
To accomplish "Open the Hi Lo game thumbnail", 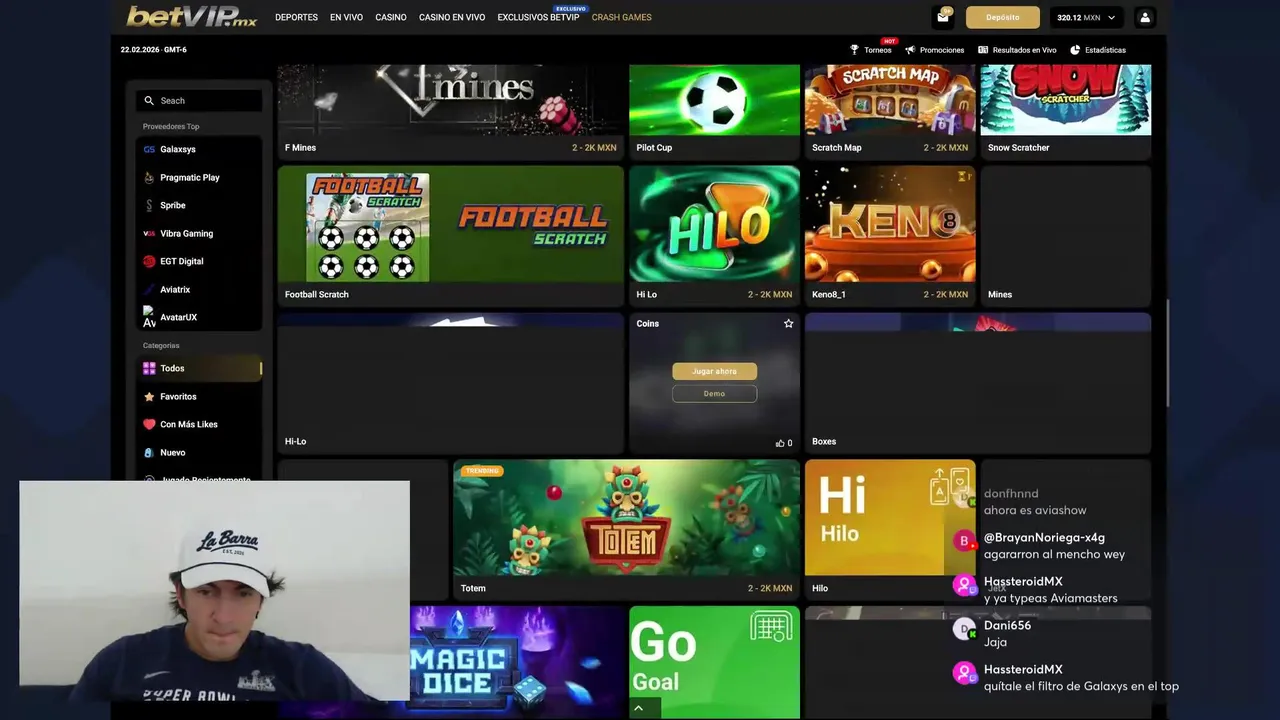I will pos(714,225).
